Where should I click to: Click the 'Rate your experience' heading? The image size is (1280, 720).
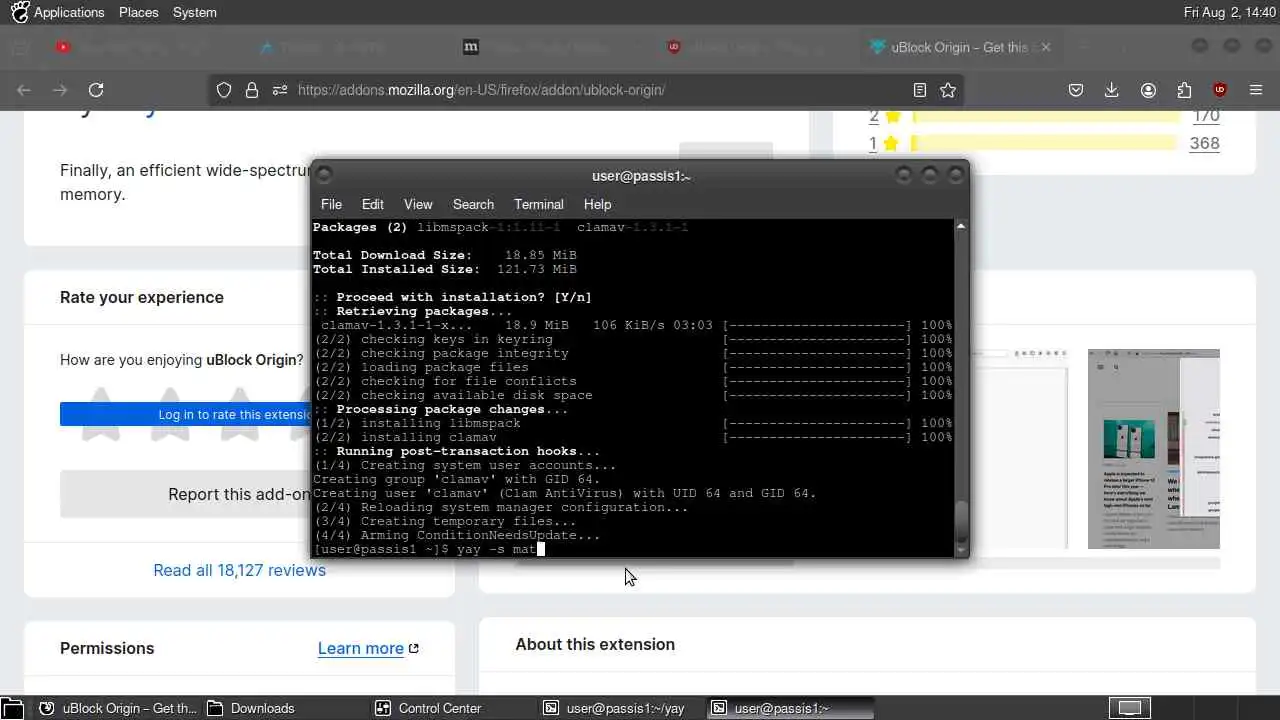click(142, 297)
